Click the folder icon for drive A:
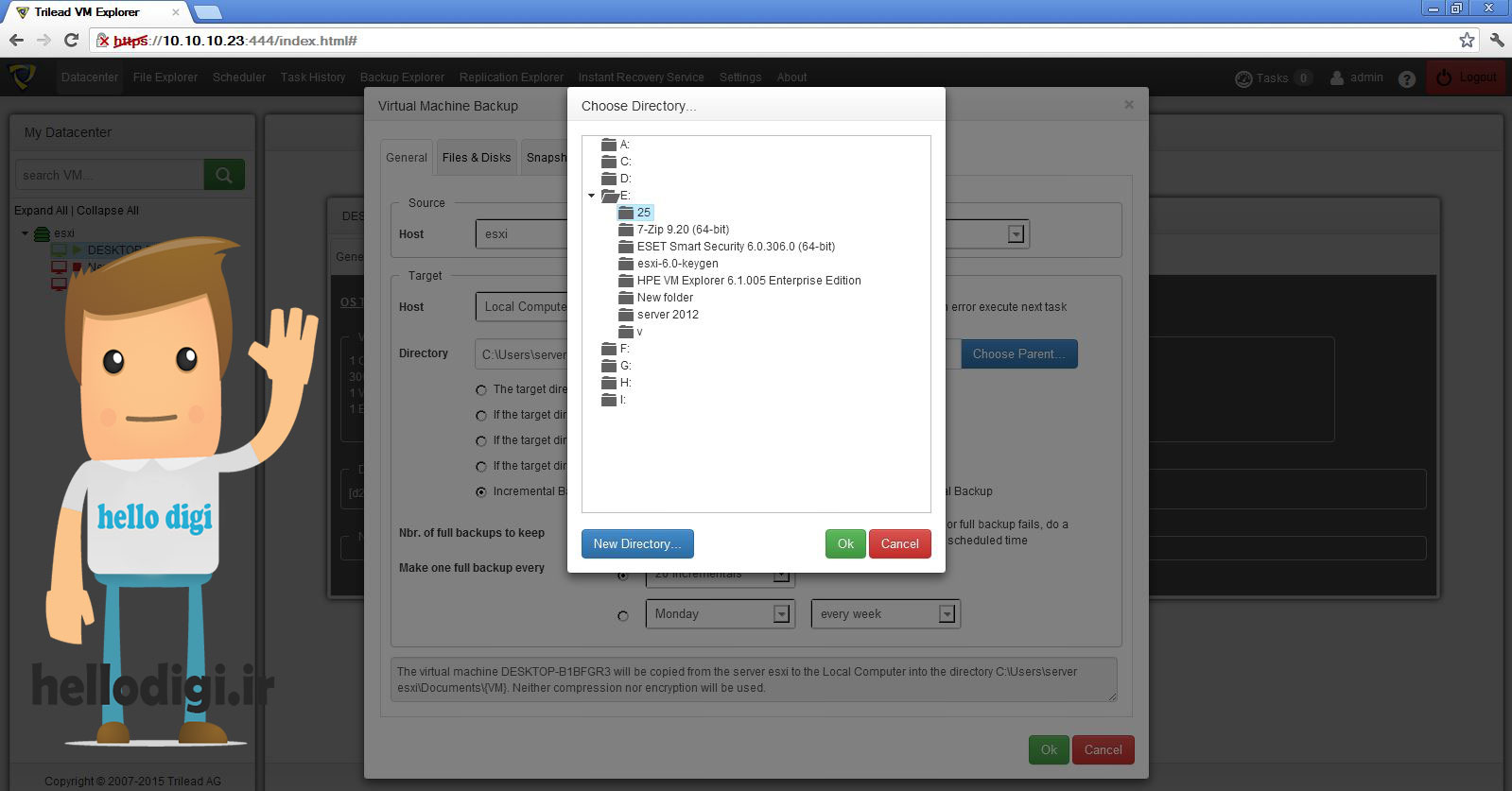The height and width of the screenshot is (791, 1512). pyautogui.click(x=609, y=145)
